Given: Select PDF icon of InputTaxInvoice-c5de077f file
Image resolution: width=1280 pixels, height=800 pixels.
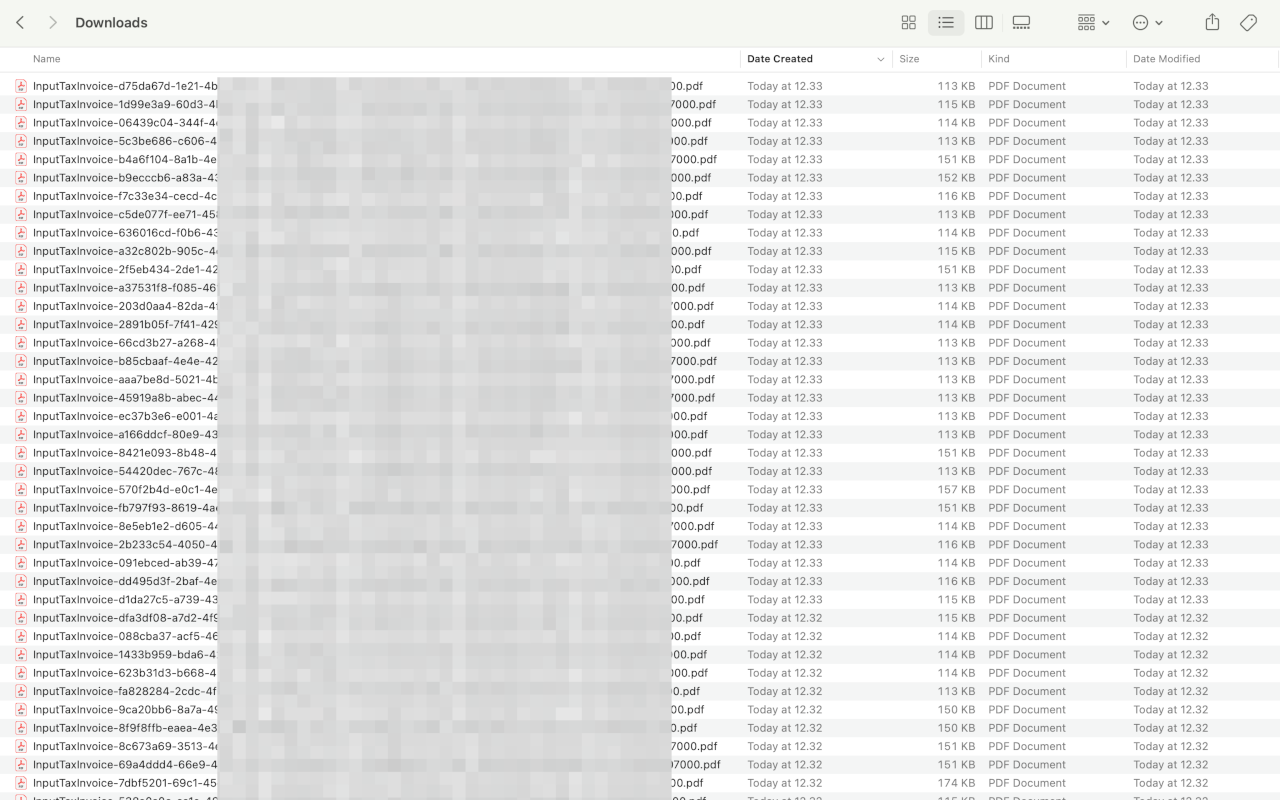Looking at the screenshot, I should click(x=21, y=214).
